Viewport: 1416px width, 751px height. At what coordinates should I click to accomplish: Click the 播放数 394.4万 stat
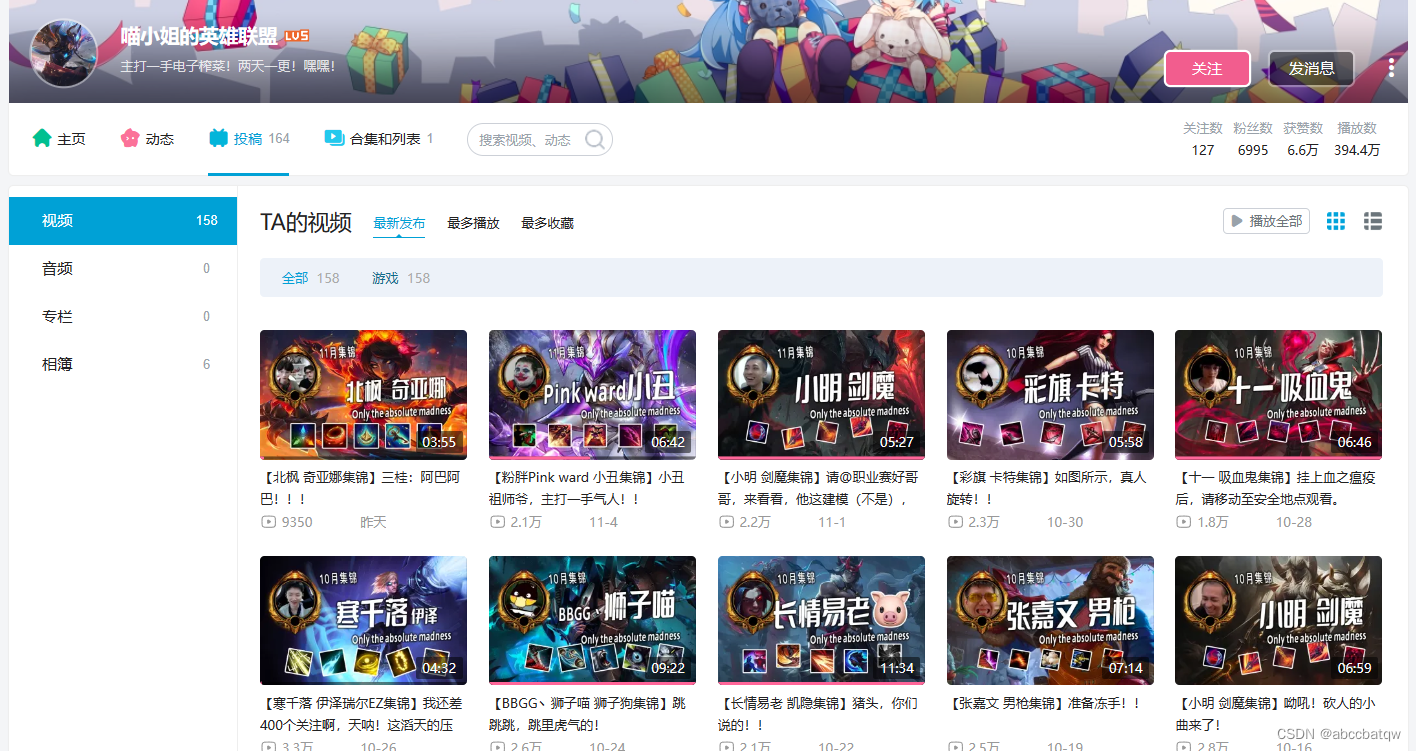pyautogui.click(x=1357, y=139)
